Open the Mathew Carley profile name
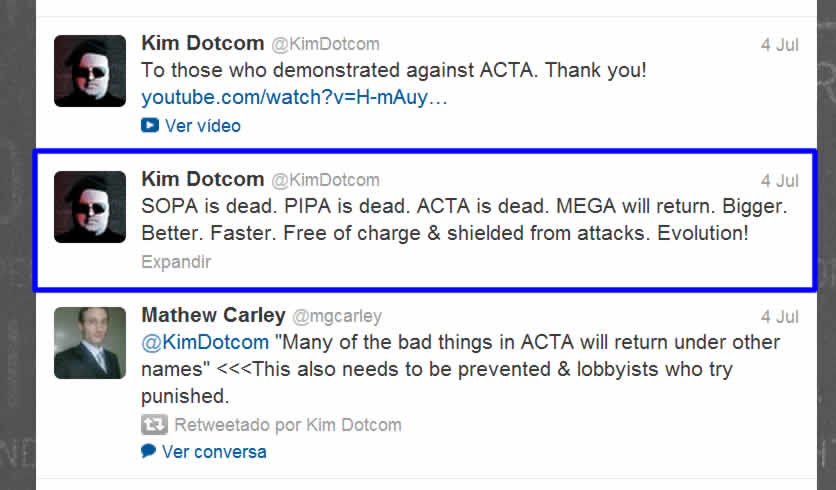This screenshot has width=836, height=490. pyautogui.click(x=213, y=316)
